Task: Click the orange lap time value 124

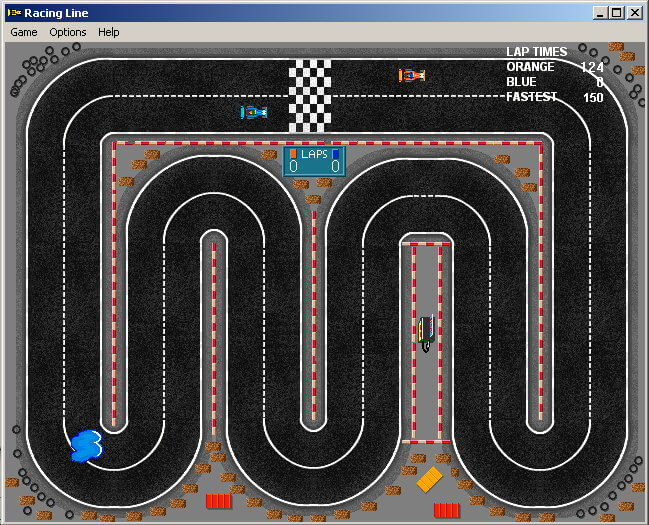Action: click(x=592, y=67)
